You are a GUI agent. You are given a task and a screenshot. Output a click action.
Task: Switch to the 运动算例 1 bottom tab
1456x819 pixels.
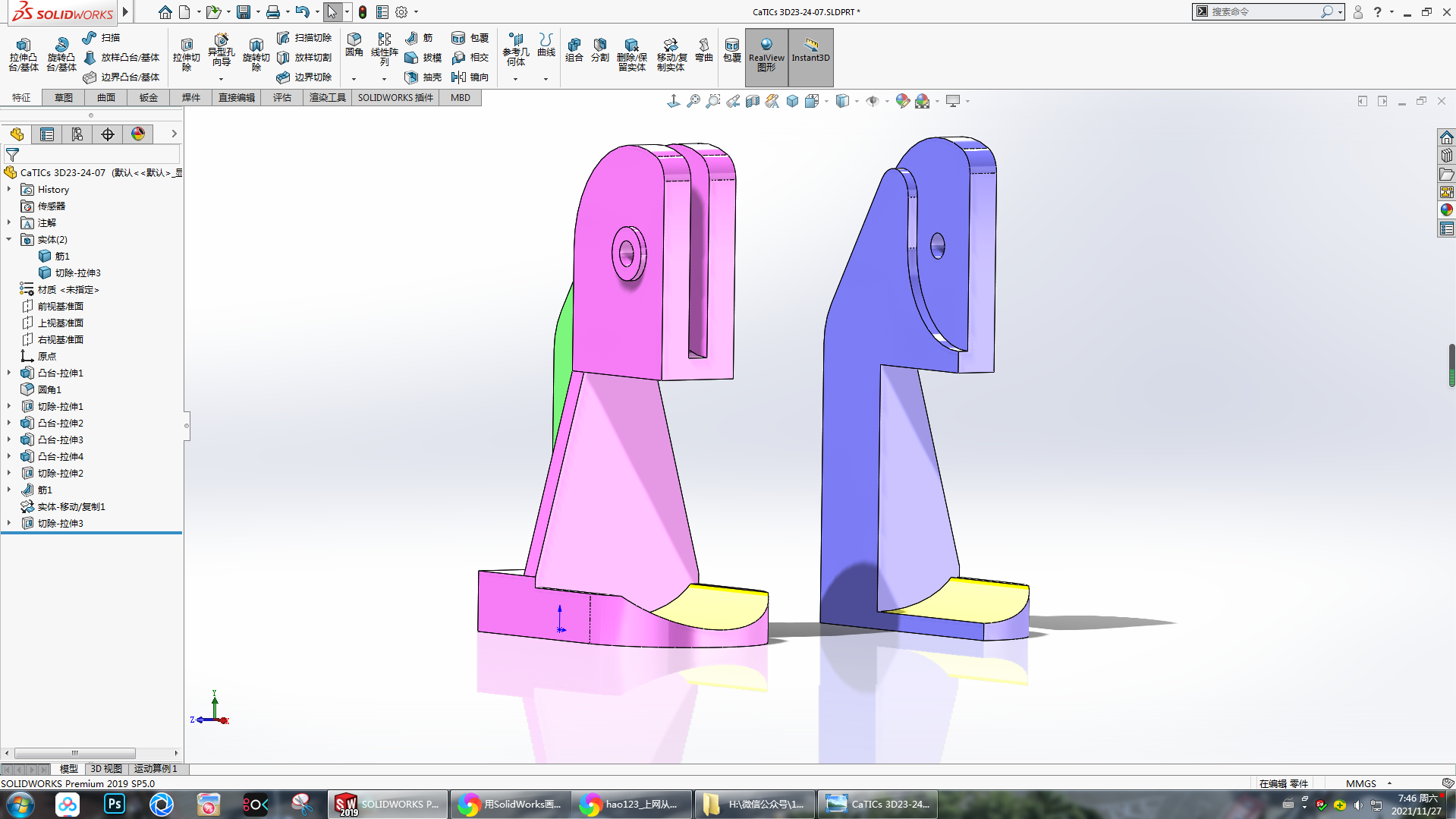point(156,769)
